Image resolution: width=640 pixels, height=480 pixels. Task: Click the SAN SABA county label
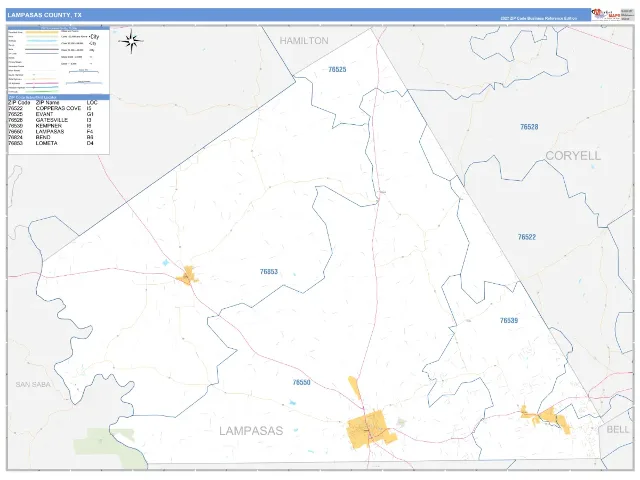[33, 384]
